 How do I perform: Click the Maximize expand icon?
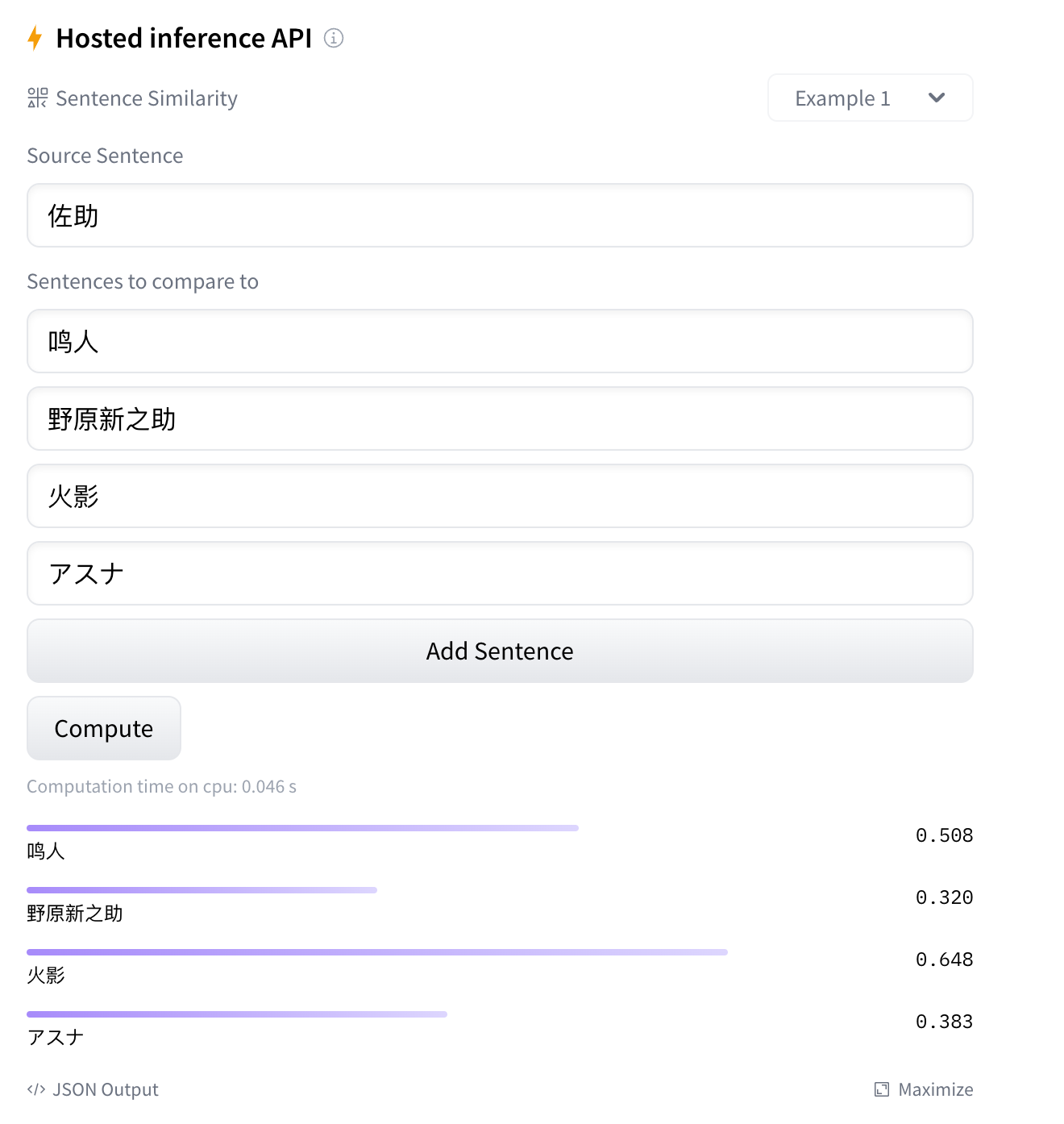click(x=882, y=1089)
